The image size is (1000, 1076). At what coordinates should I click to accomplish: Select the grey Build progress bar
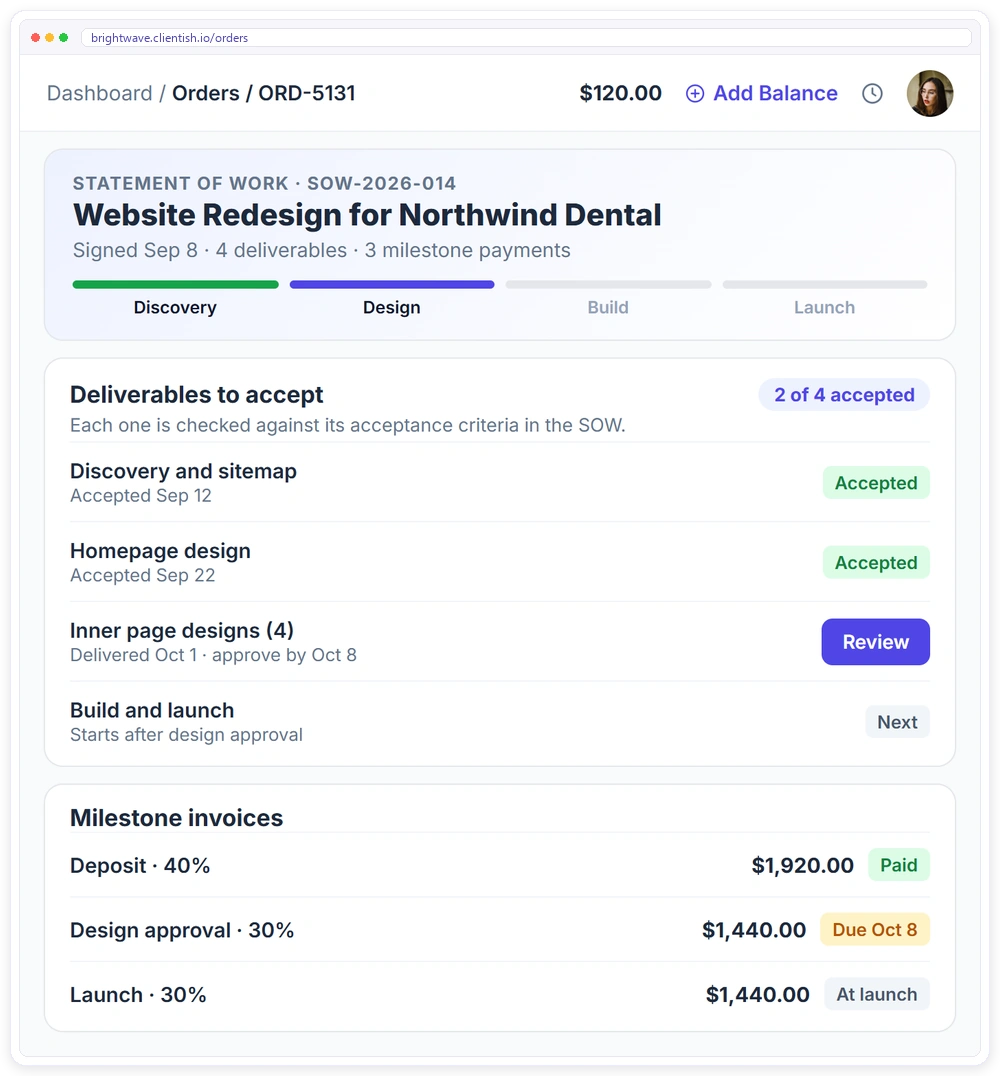(608, 284)
